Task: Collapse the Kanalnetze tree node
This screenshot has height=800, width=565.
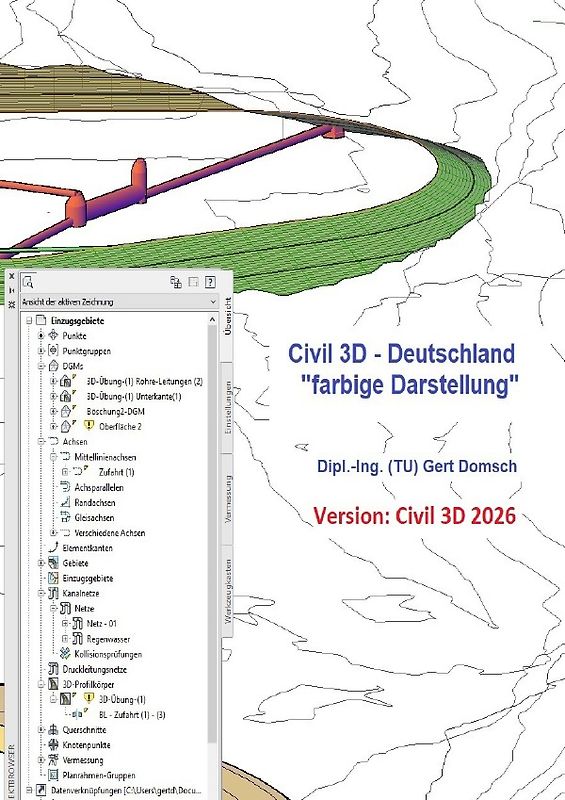Action: [x=41, y=593]
